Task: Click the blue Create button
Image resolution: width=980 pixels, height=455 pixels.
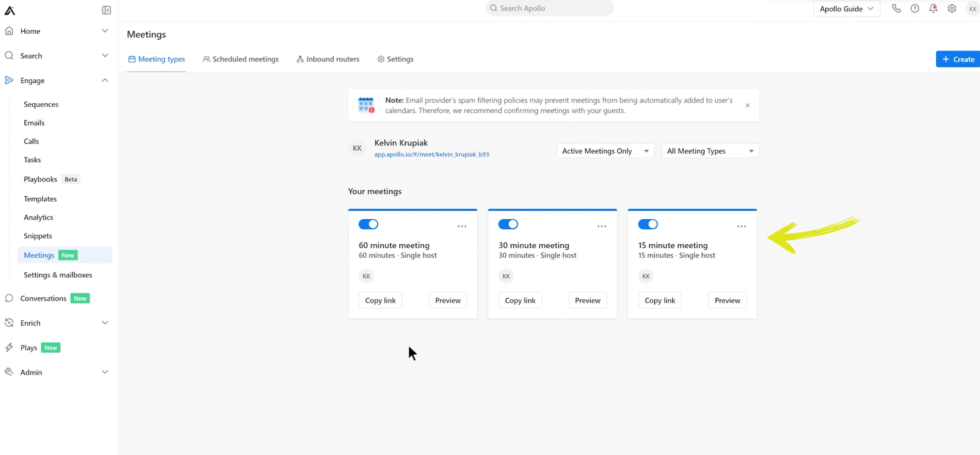Action: (x=957, y=59)
